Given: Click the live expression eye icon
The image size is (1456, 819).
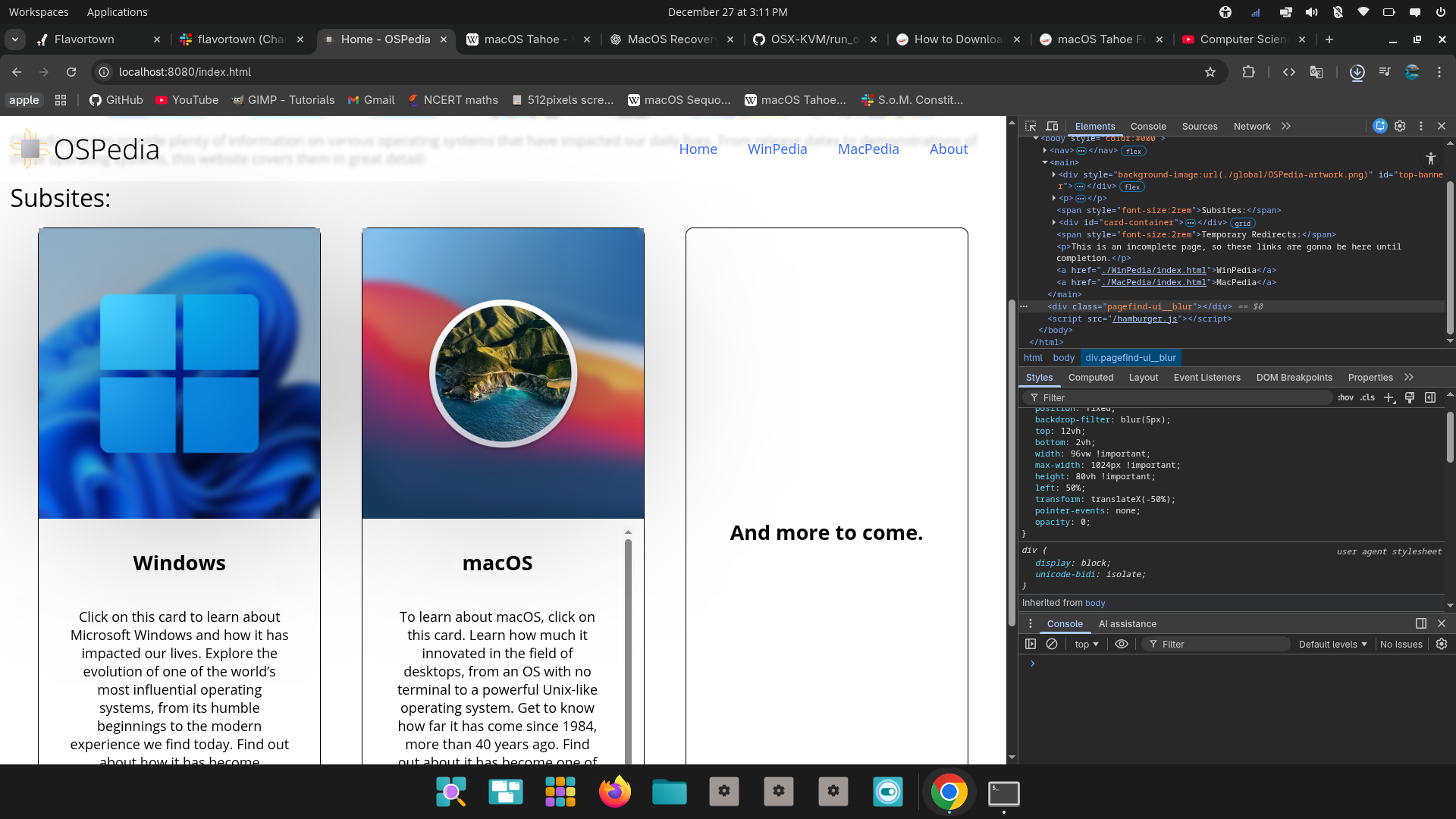Looking at the screenshot, I should (x=1122, y=644).
